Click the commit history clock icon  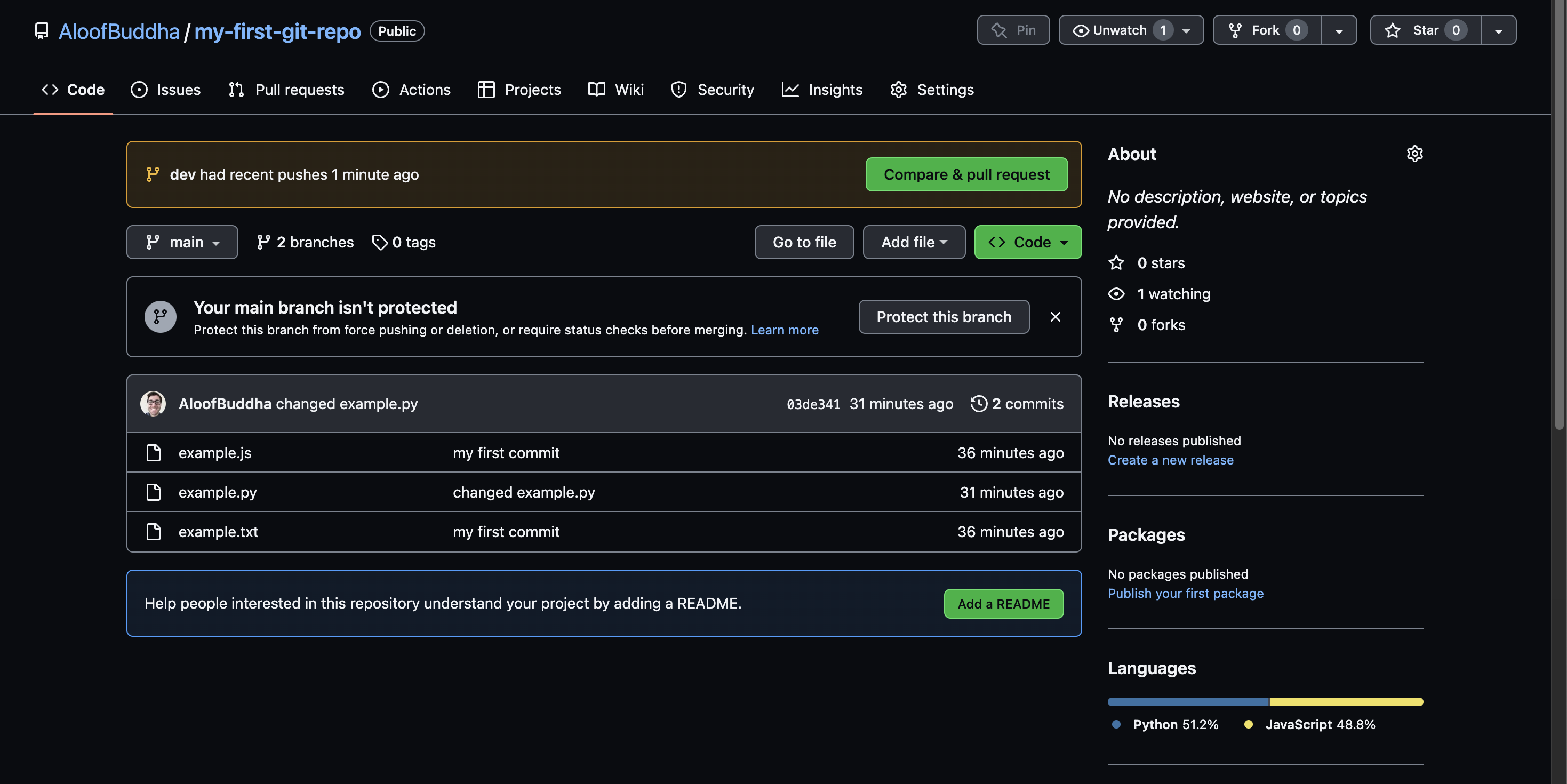(978, 404)
